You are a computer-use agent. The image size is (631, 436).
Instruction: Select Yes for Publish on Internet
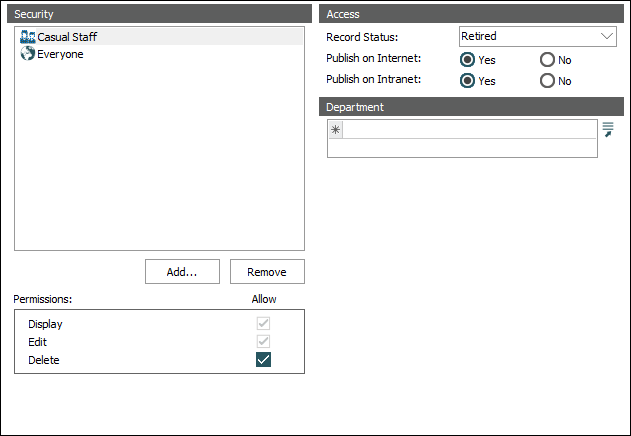468,60
